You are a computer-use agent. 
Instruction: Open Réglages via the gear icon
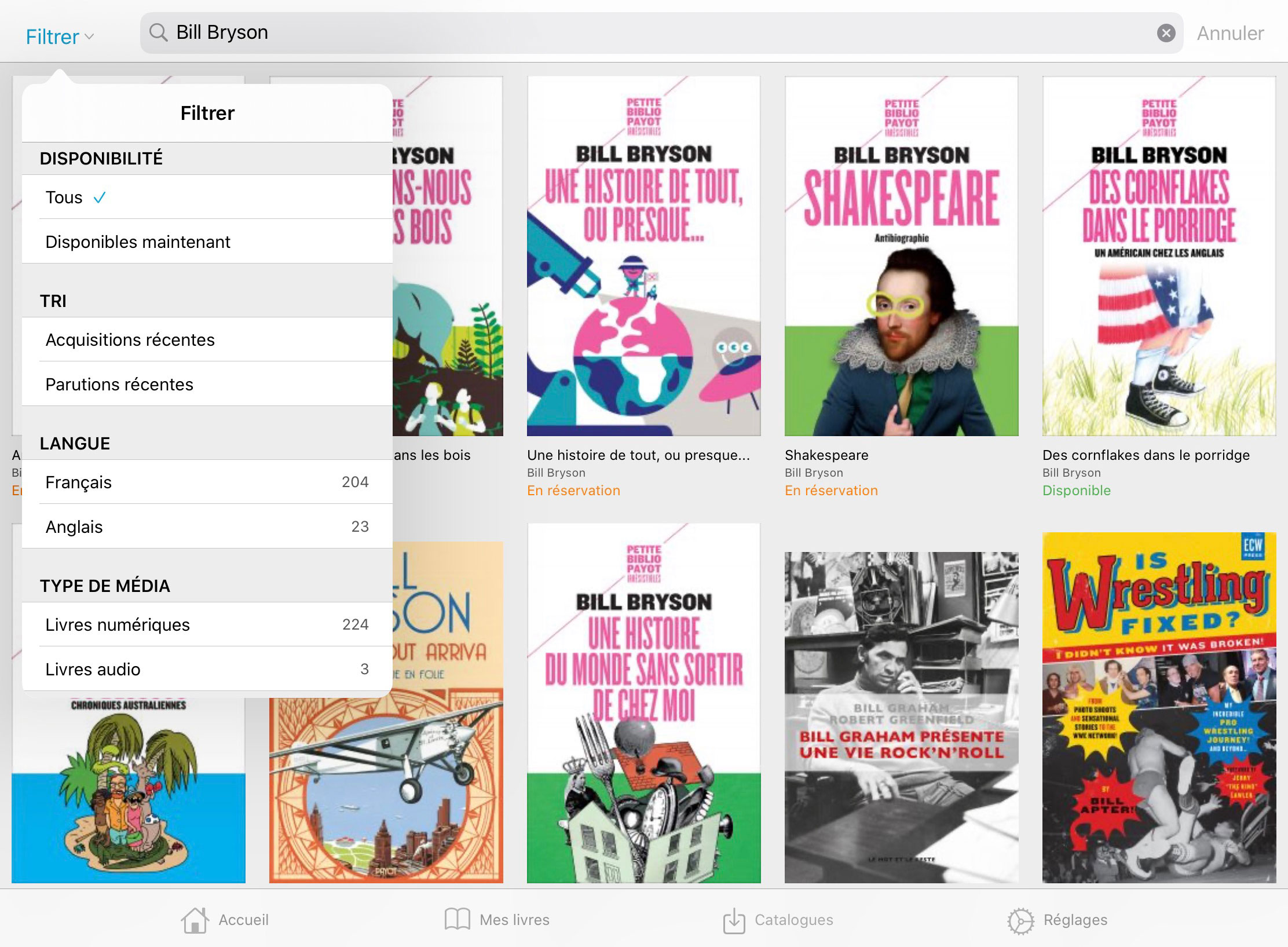tap(1020, 920)
